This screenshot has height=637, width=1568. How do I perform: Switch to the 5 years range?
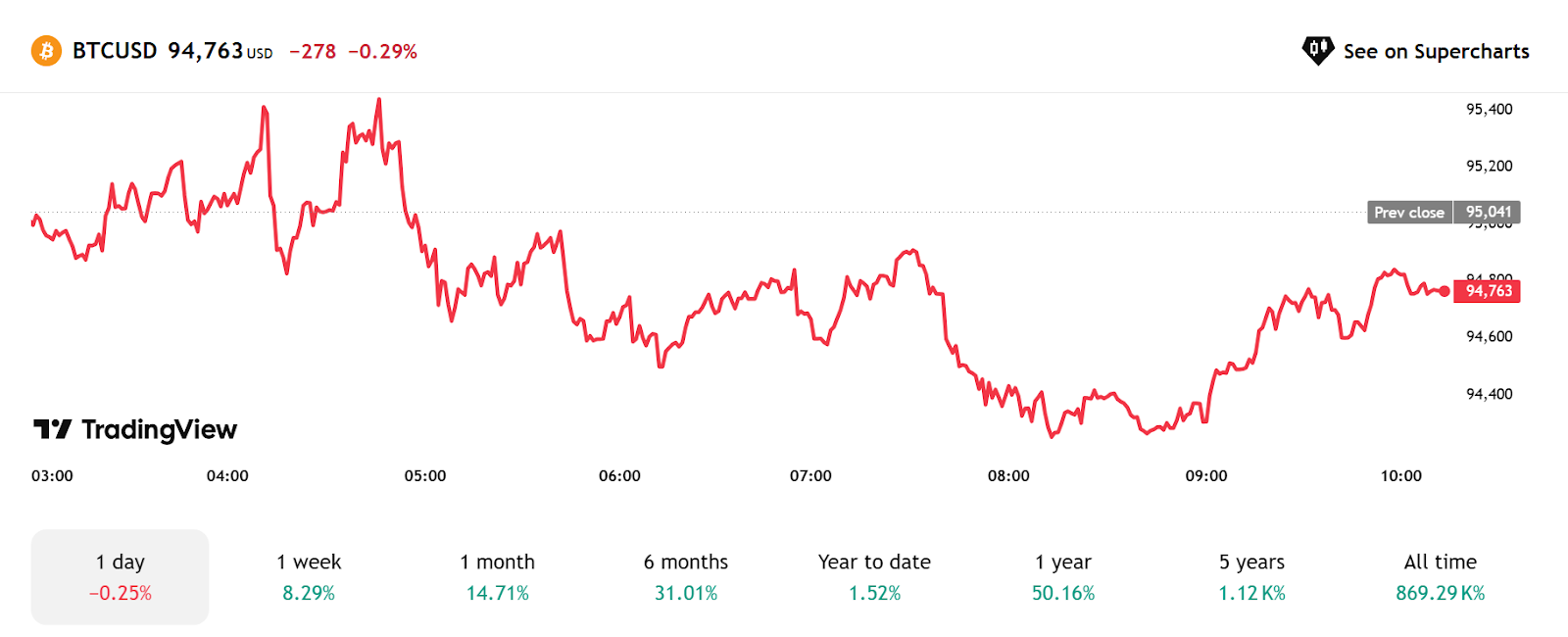coord(1251,576)
